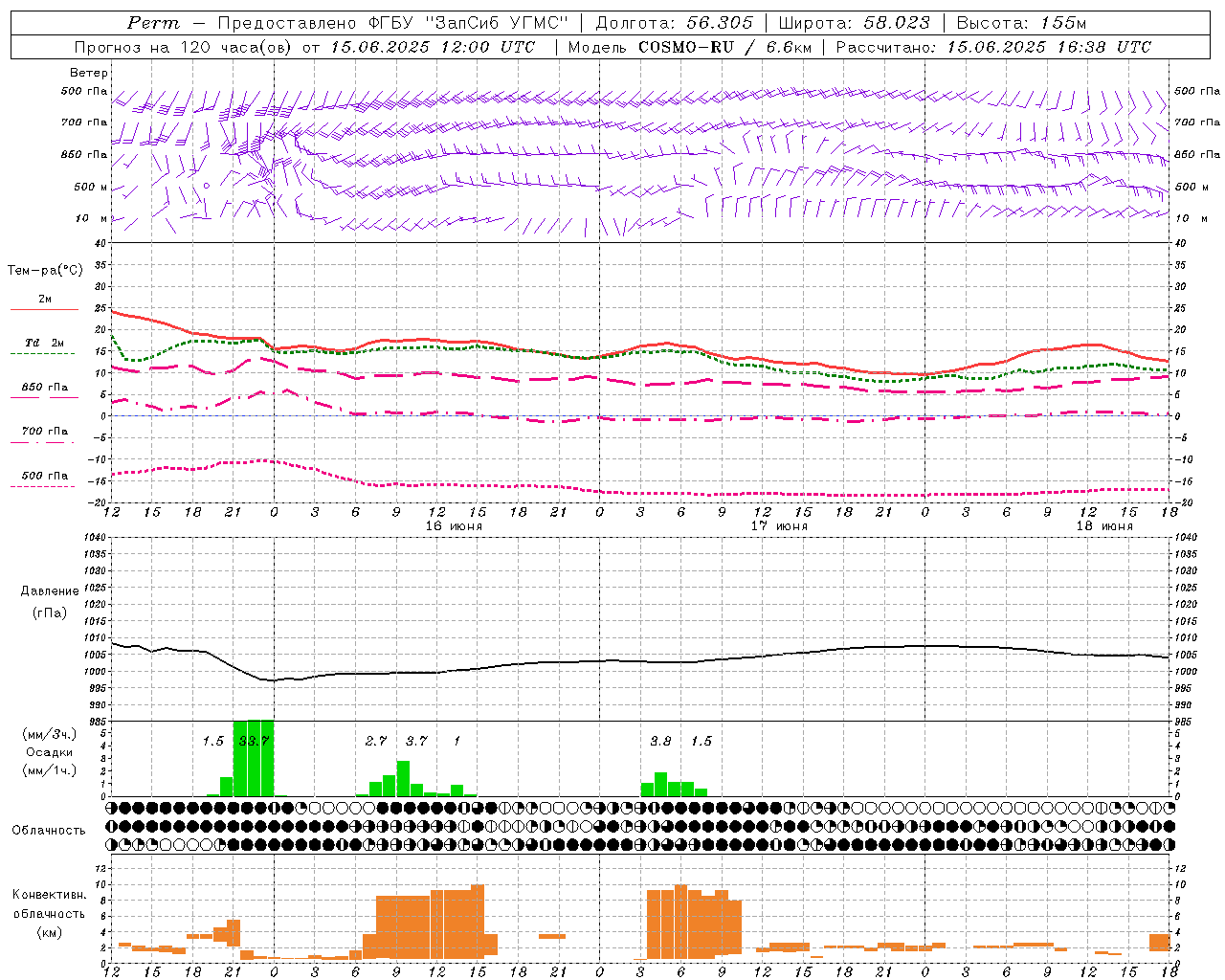Click the longitude value "Долгота: 56.305"
The image size is (1225, 980).
(675, 23)
